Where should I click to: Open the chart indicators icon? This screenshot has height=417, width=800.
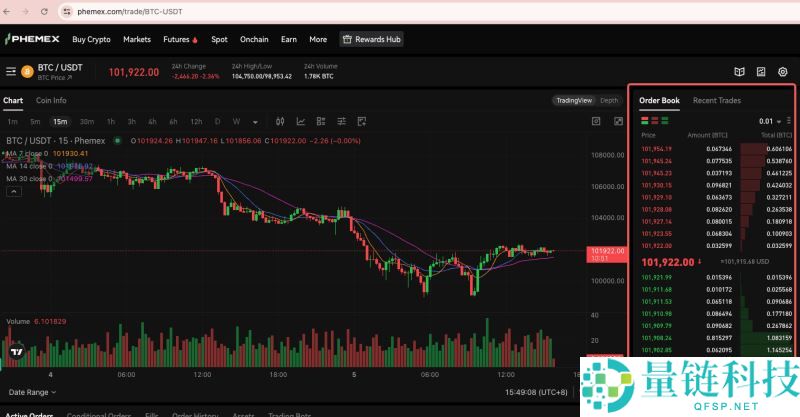pyautogui.click(x=300, y=121)
